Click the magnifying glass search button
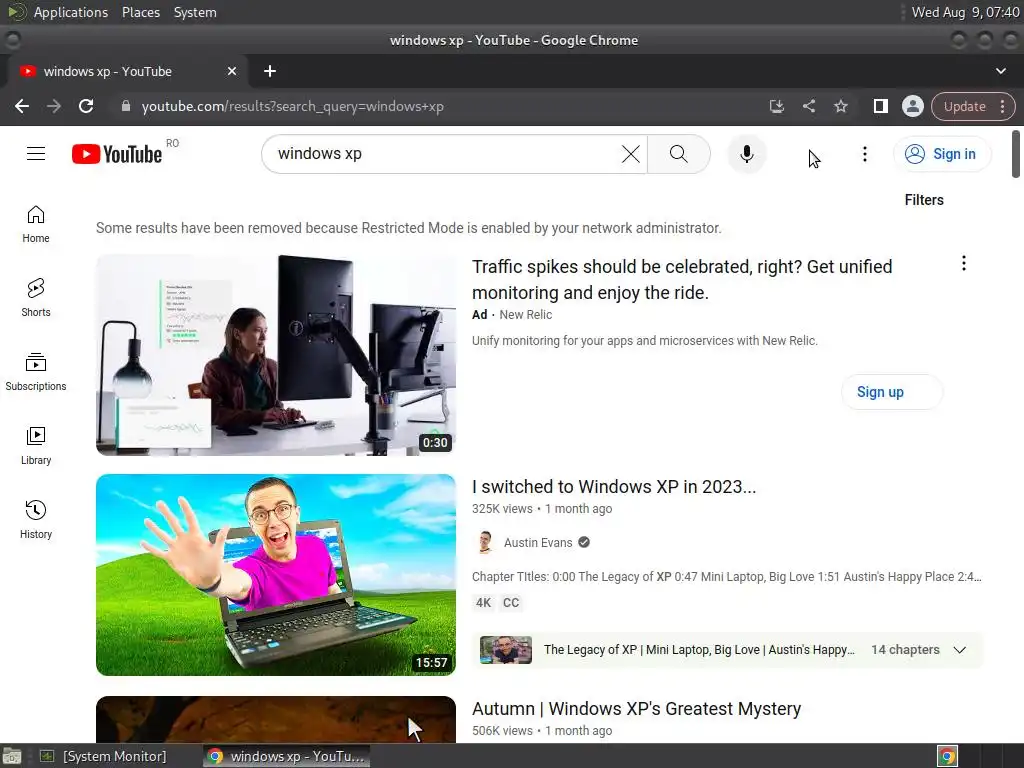Viewport: 1024px width, 768px height. 679,154
